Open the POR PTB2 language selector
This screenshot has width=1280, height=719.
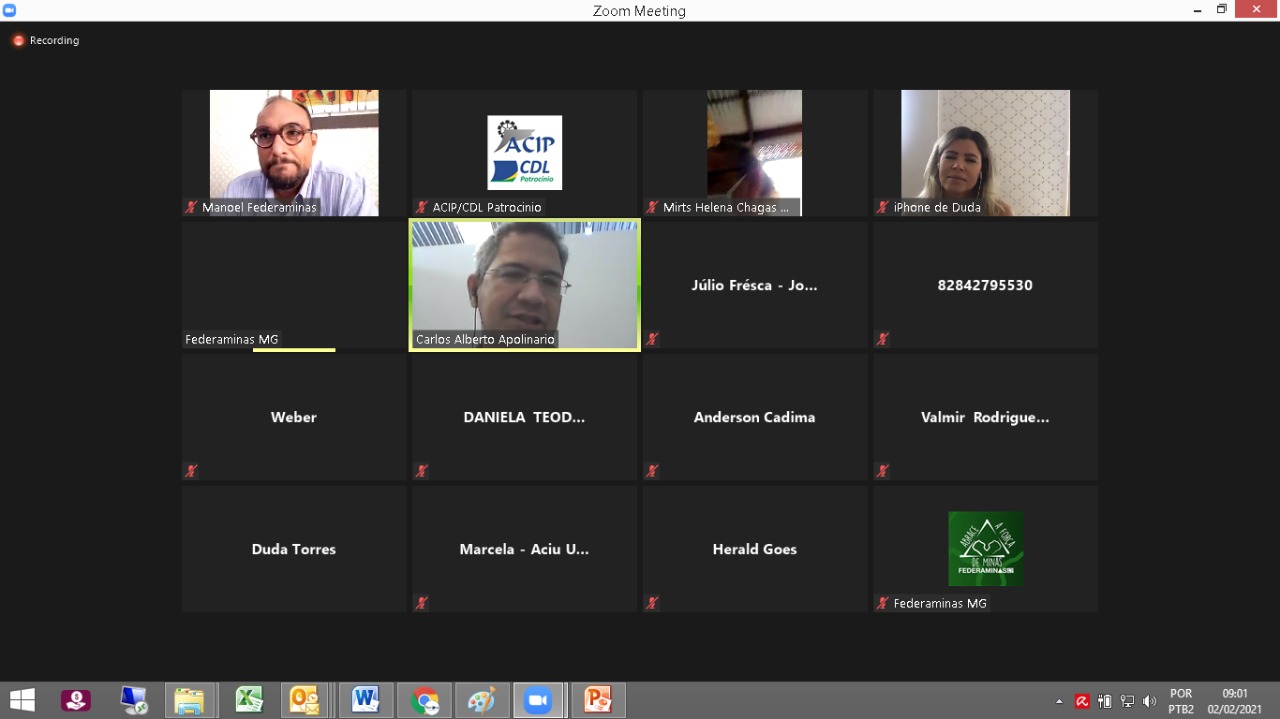pyautogui.click(x=1181, y=701)
